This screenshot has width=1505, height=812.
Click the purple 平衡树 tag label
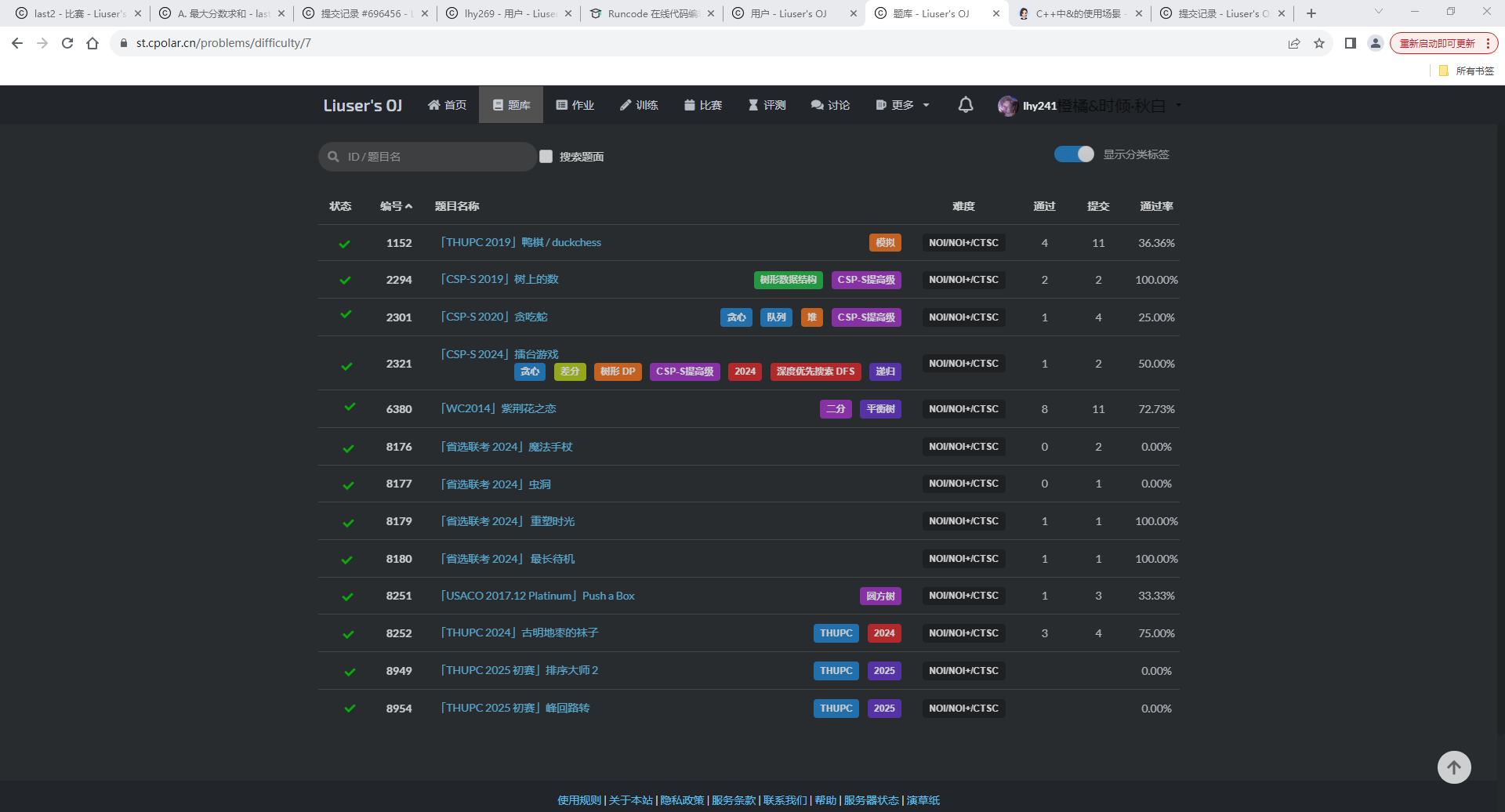point(880,409)
